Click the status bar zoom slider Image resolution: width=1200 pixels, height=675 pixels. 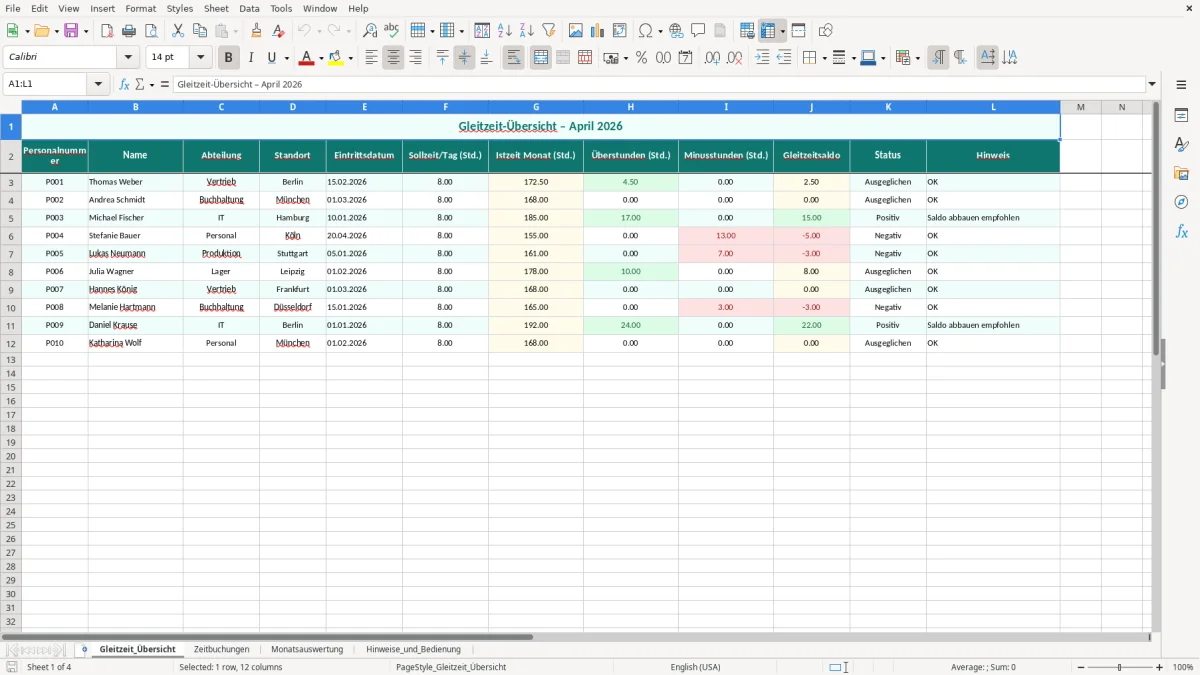click(x=1119, y=667)
